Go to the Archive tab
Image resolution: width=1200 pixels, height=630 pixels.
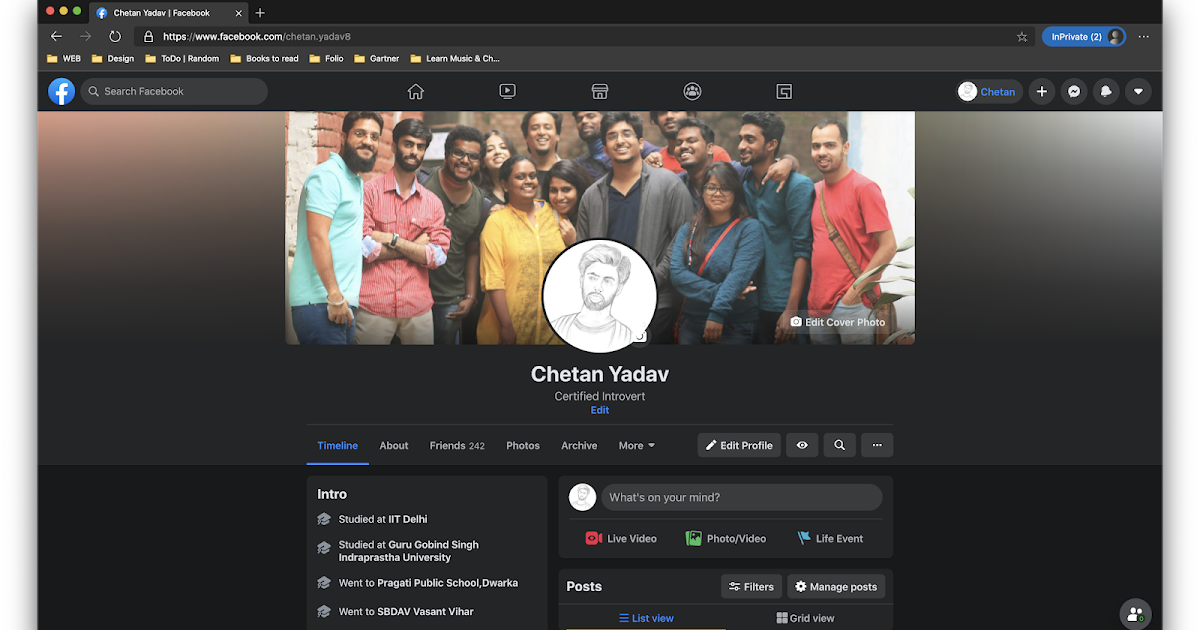pyautogui.click(x=579, y=445)
